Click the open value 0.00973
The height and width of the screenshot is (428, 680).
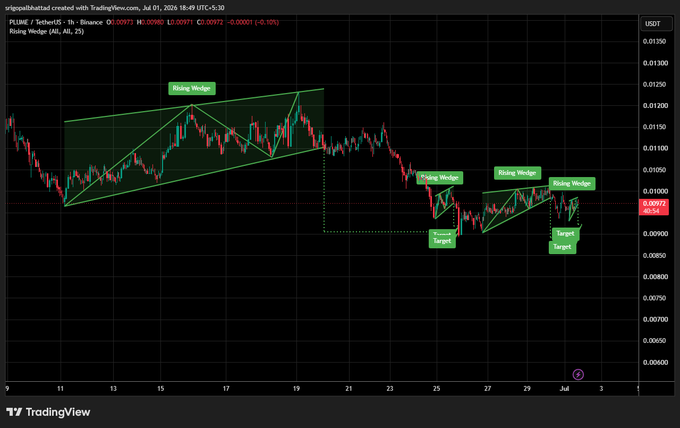[x=122, y=22]
